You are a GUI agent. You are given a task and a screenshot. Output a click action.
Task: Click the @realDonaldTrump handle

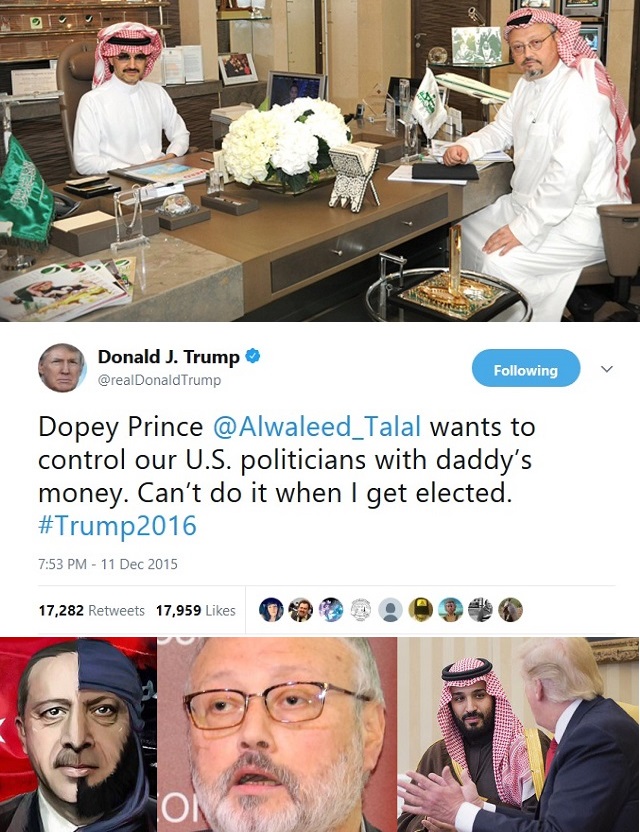coord(159,380)
